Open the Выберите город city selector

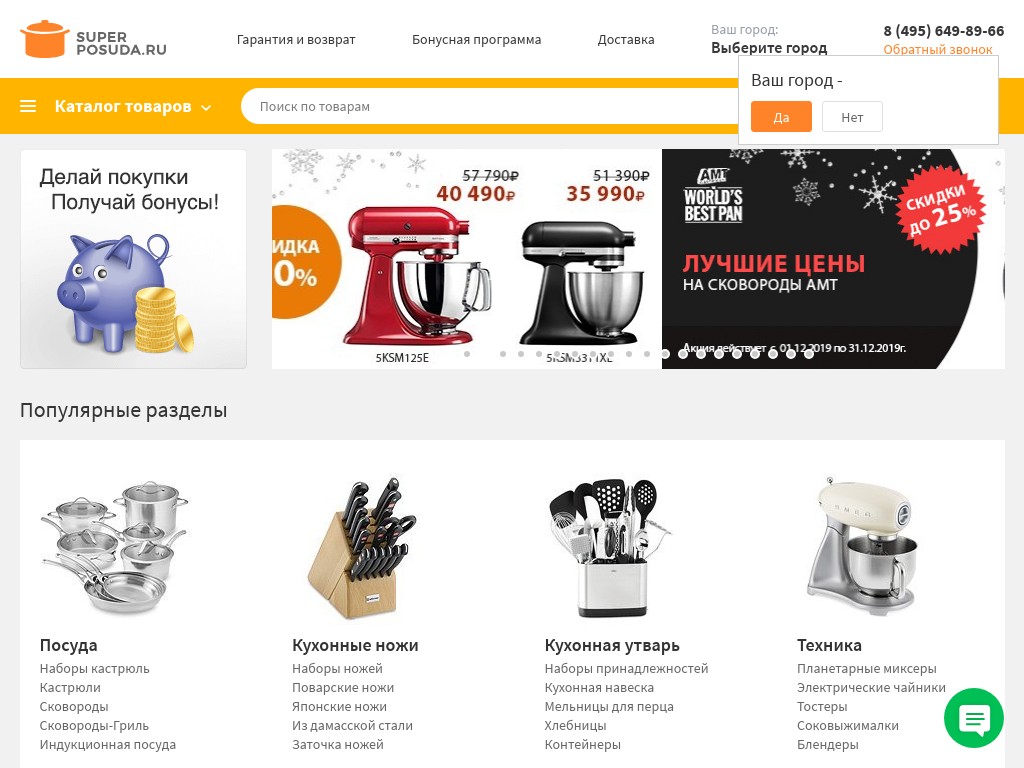[x=769, y=48]
